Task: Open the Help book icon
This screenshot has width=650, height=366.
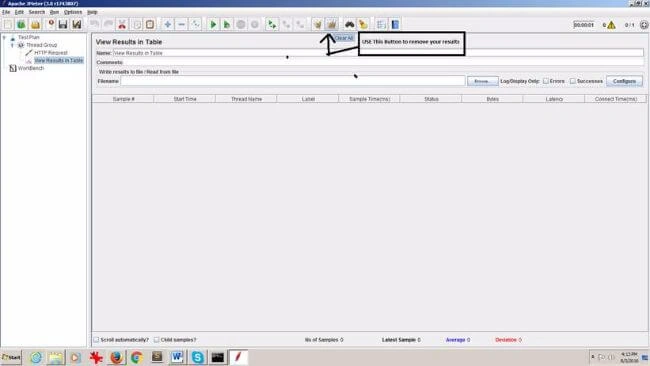Action: tap(395, 24)
